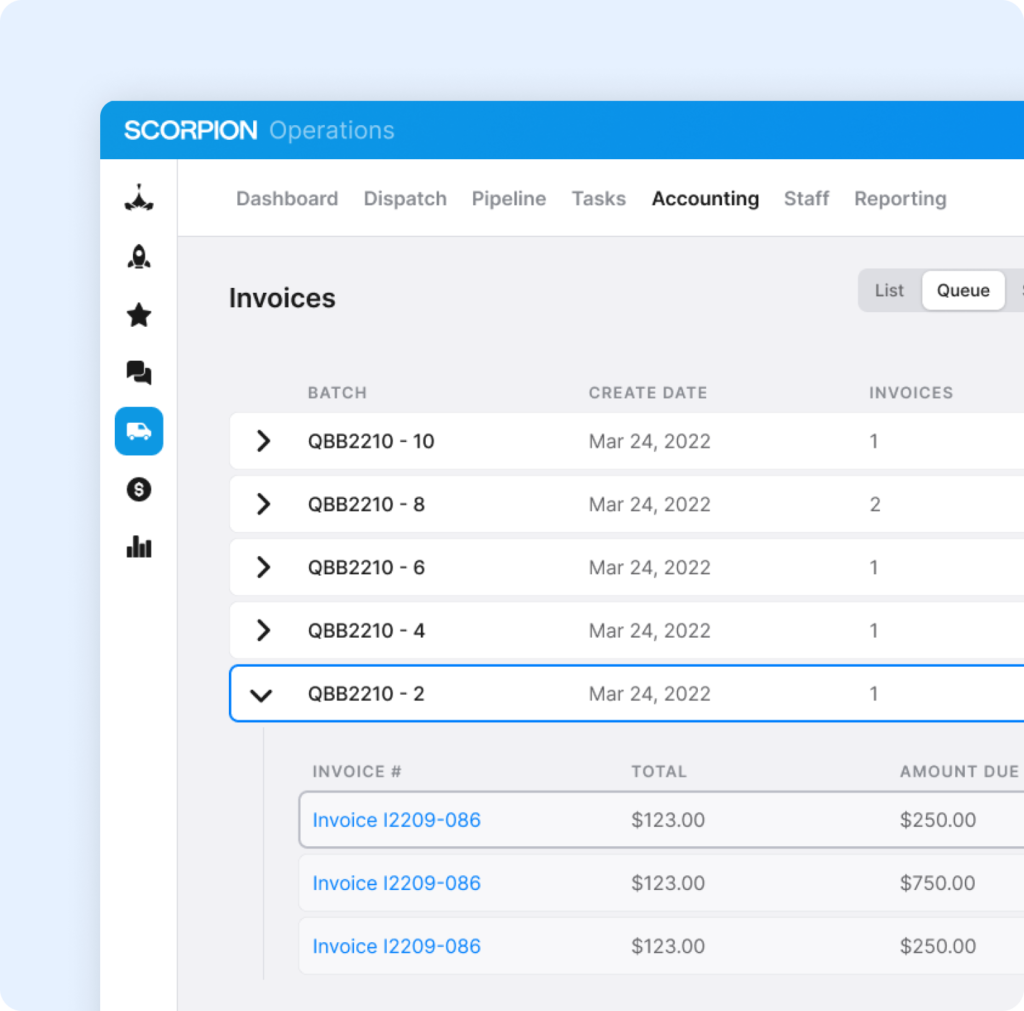Open the Staff tab

pos(807,199)
